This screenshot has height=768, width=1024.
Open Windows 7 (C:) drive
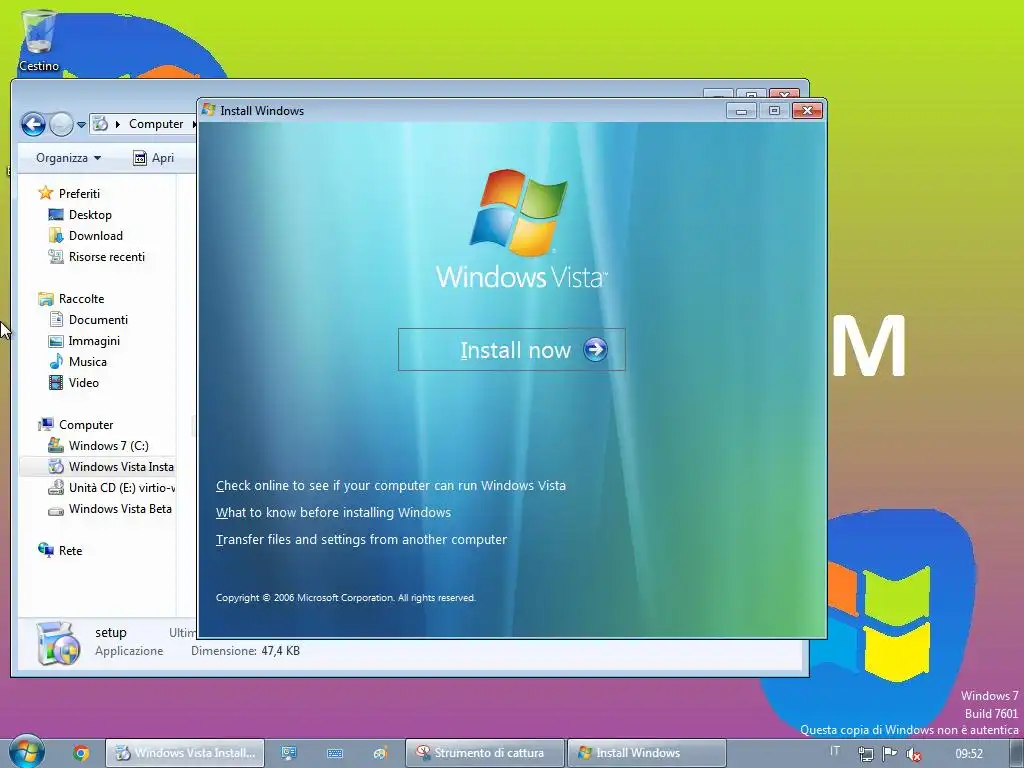pyautogui.click(x=108, y=445)
